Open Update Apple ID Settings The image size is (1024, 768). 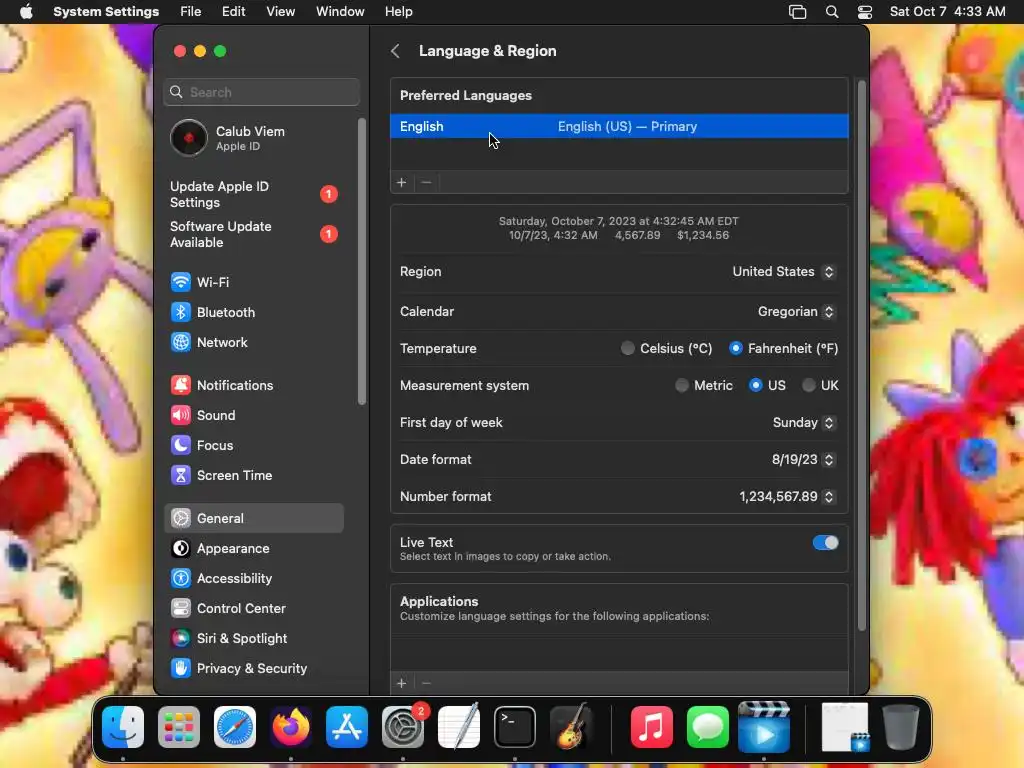253,195
